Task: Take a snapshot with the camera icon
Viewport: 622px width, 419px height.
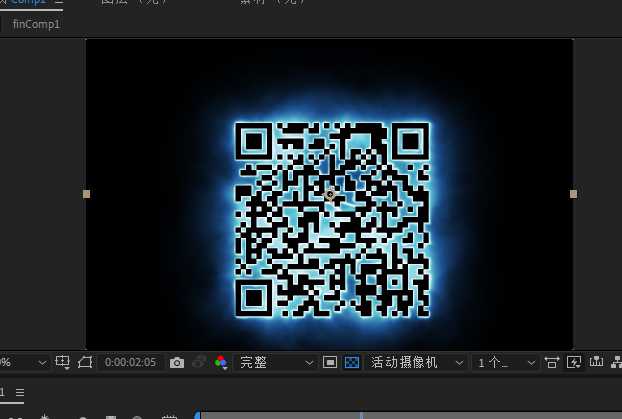Action: pos(177,363)
